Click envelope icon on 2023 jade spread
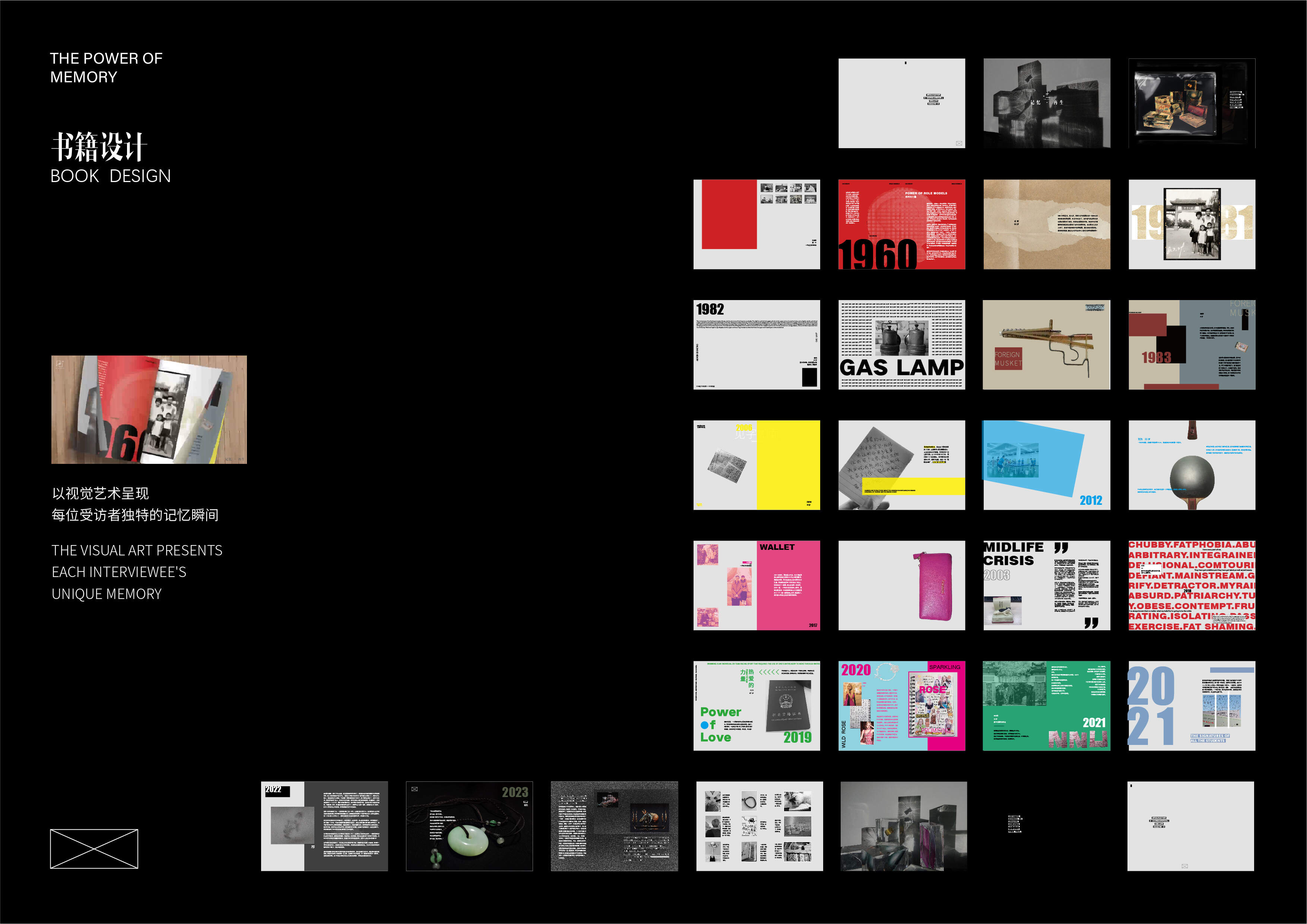Screen dimensions: 1307x924 click(x=415, y=789)
